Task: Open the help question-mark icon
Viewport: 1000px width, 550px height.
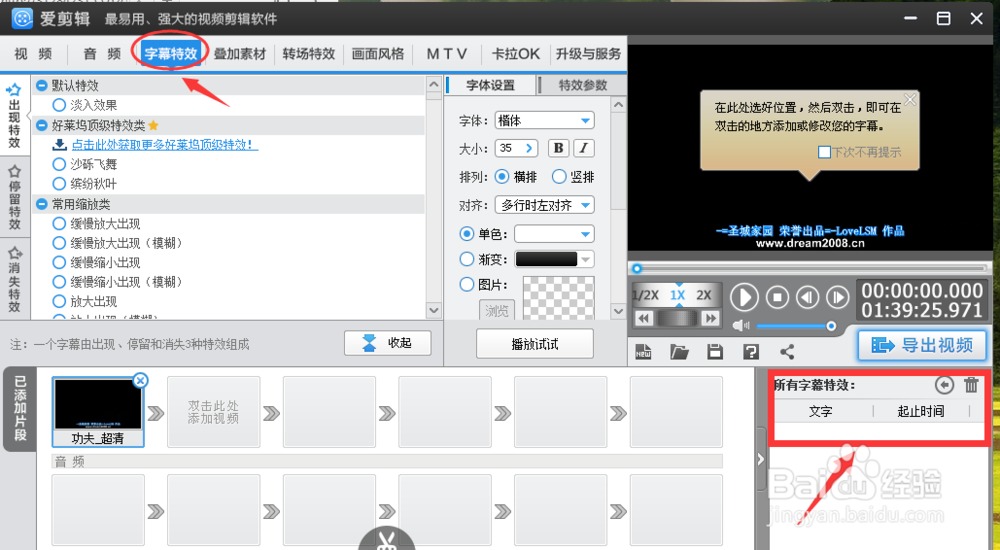Action: 751,352
